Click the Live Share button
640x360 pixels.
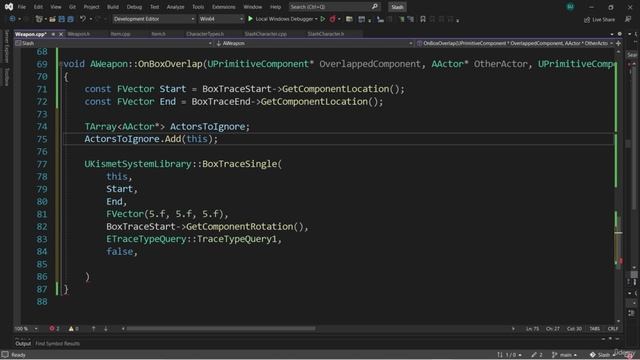click(x=599, y=19)
